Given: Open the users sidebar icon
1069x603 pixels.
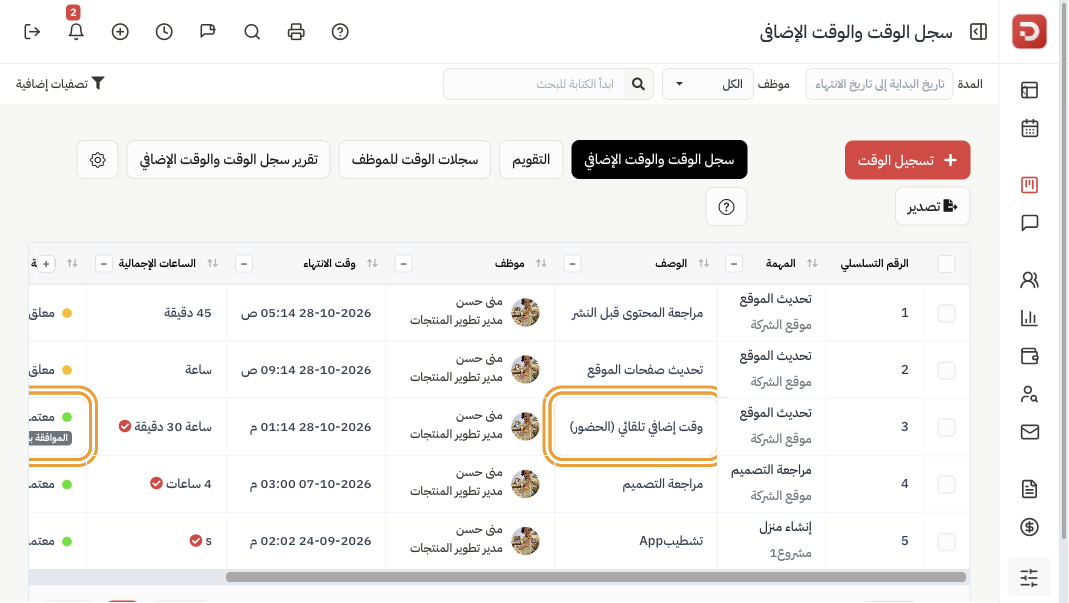Looking at the screenshot, I should (1029, 280).
